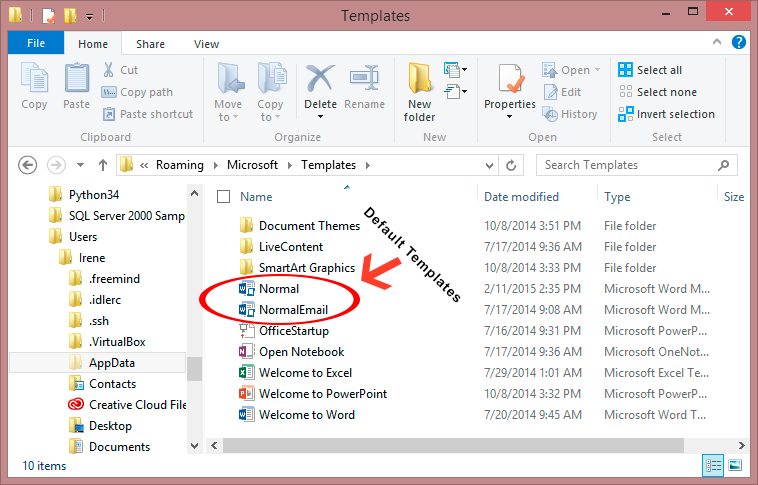Open the address bar history dropdown

coord(489,165)
